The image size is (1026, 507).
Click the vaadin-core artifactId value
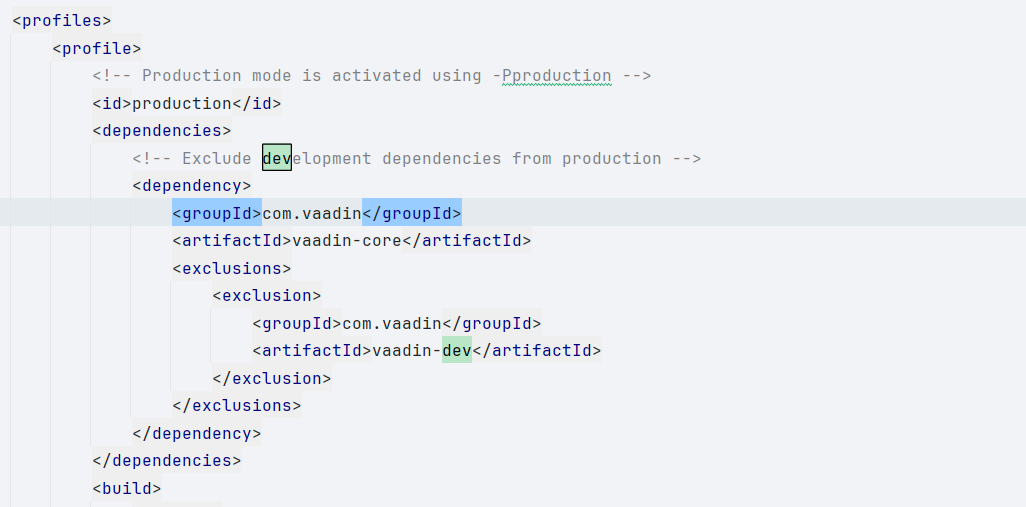tap(346, 241)
